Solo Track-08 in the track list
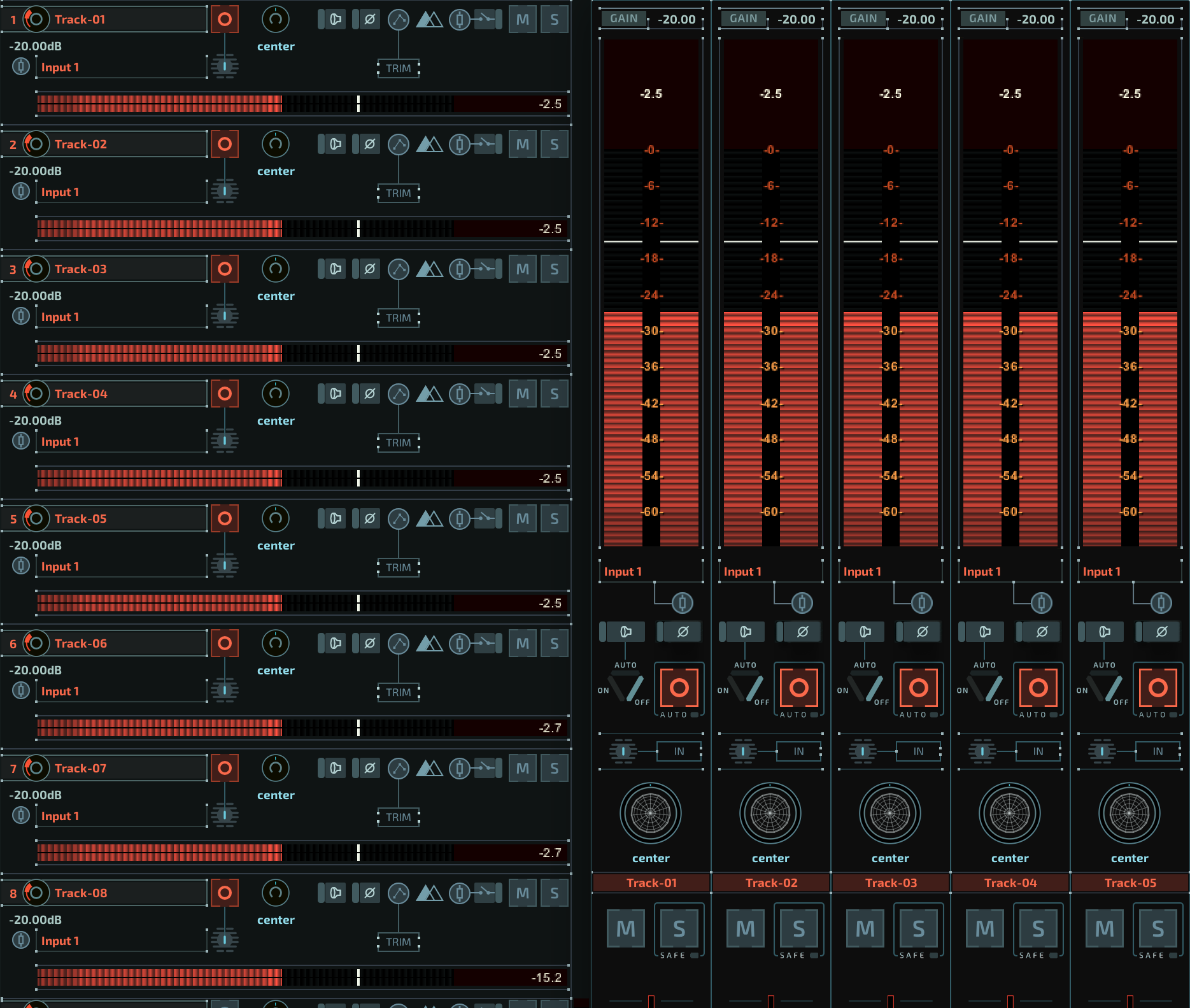Viewport: 1190px width, 1008px height. [x=555, y=893]
